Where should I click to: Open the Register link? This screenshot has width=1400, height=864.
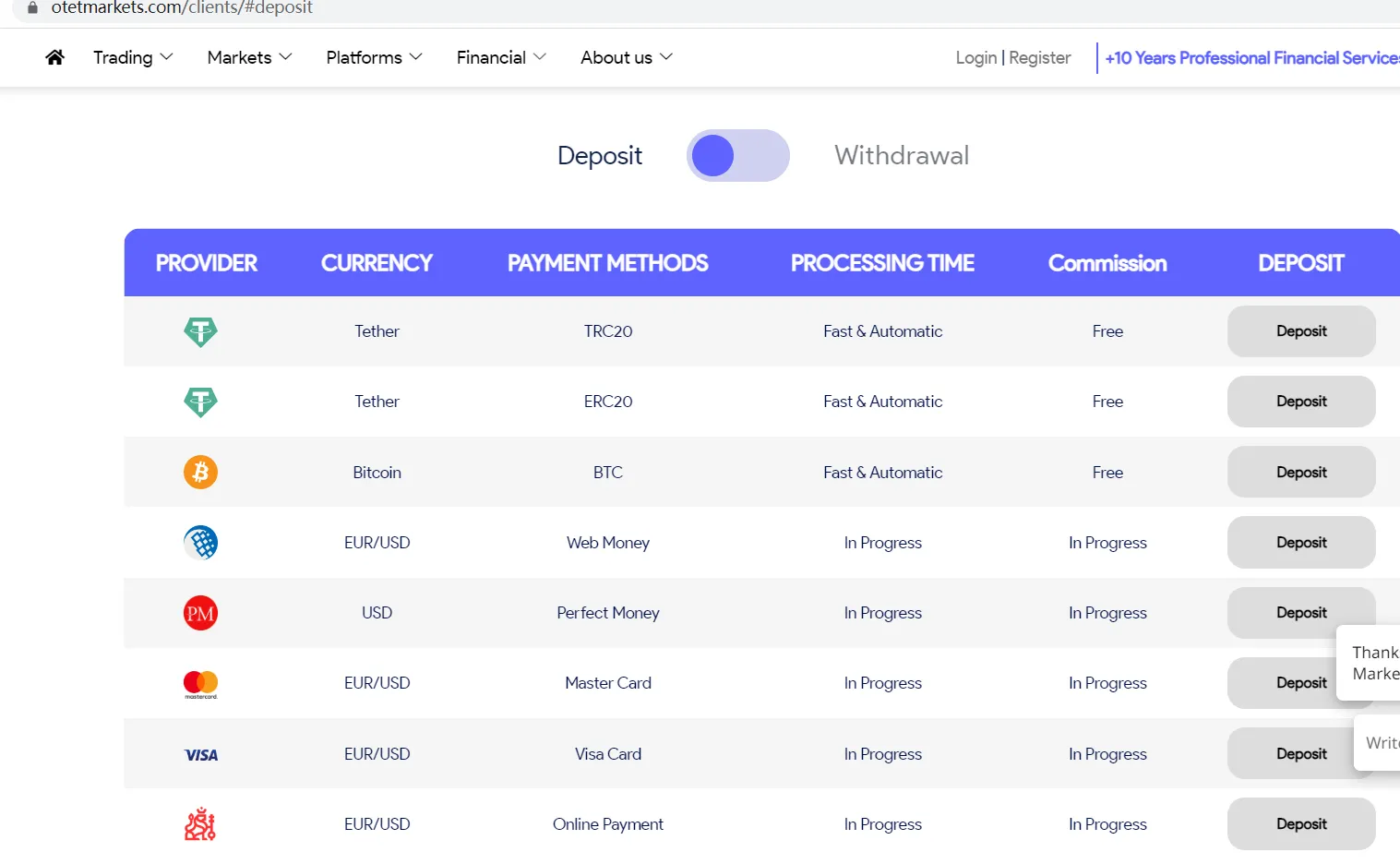(x=1040, y=57)
